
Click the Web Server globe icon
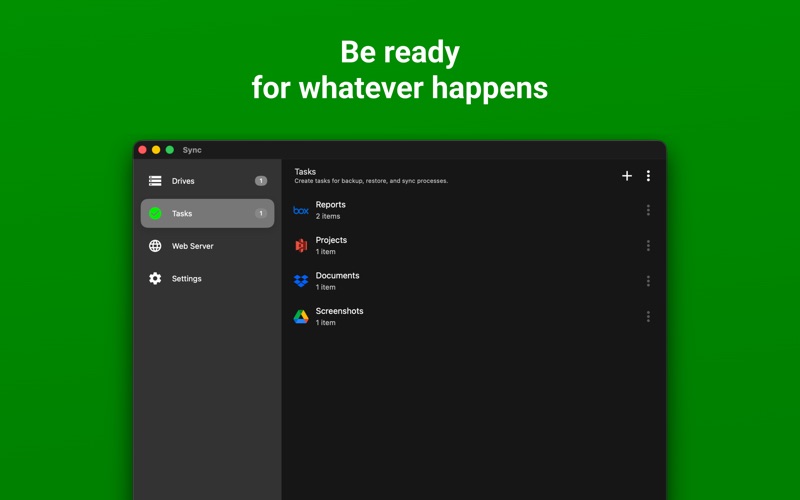(155, 246)
